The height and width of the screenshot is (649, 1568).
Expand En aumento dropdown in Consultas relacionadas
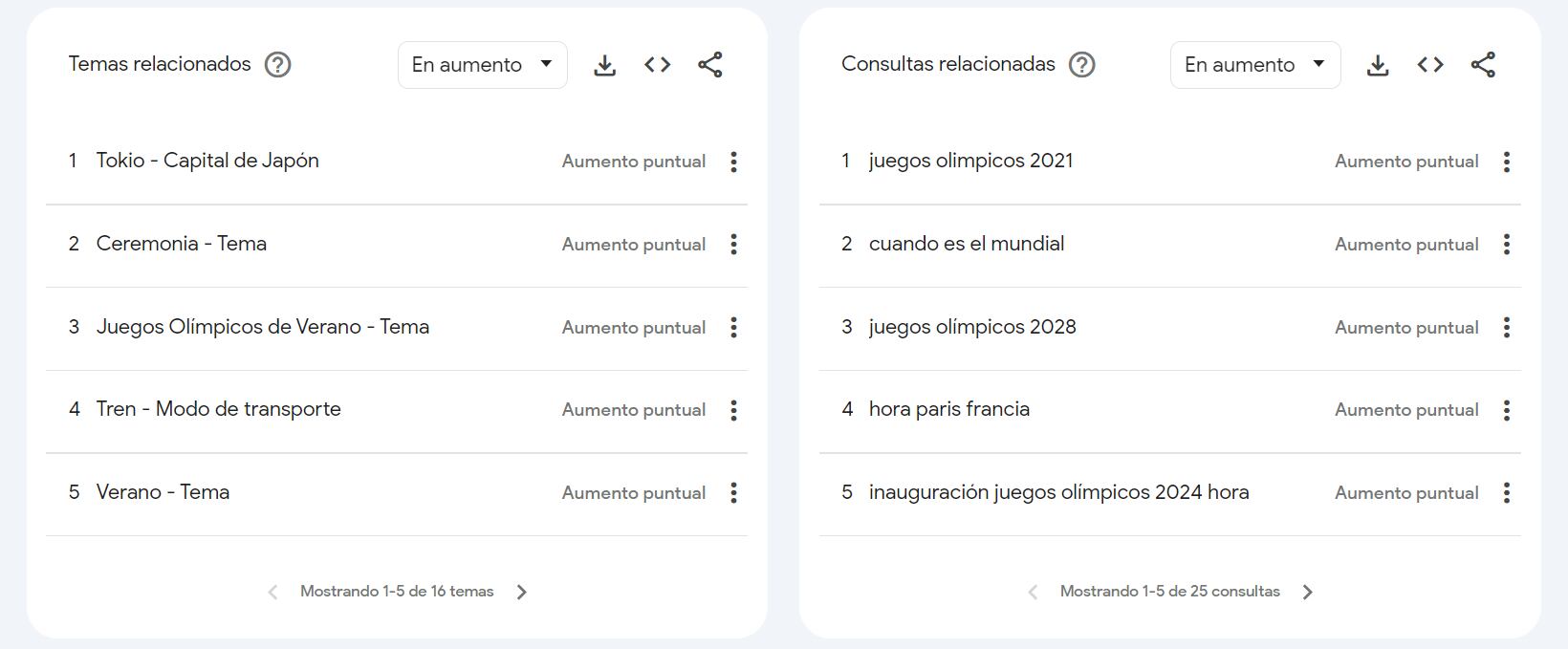click(1254, 65)
